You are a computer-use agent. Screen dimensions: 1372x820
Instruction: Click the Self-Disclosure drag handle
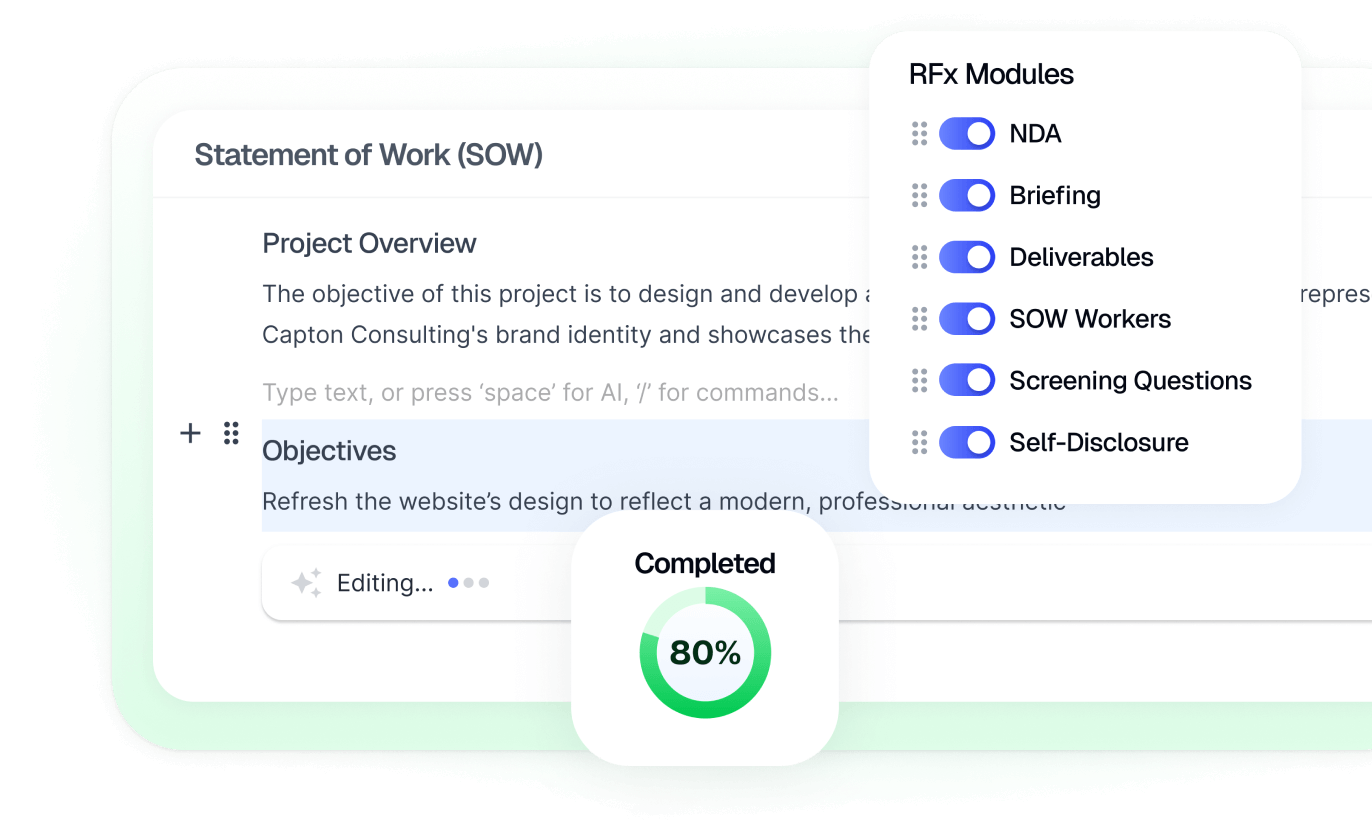919,442
